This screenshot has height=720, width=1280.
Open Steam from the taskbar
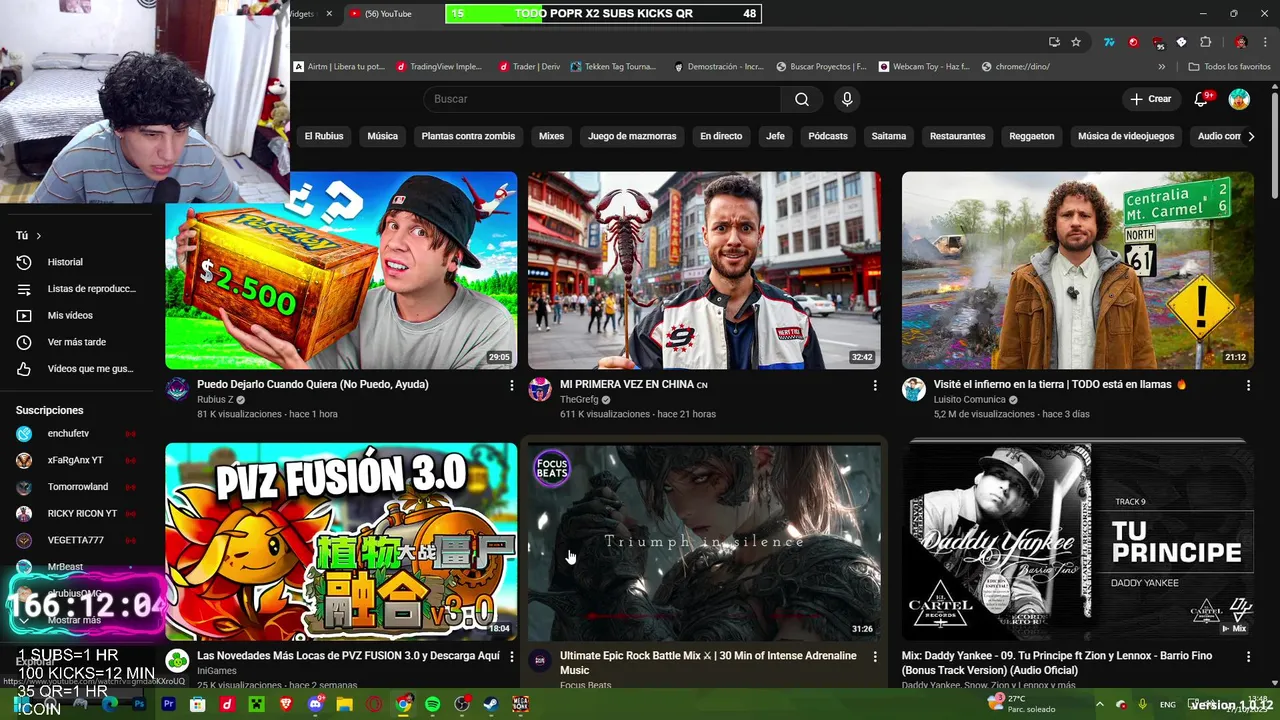[490, 705]
